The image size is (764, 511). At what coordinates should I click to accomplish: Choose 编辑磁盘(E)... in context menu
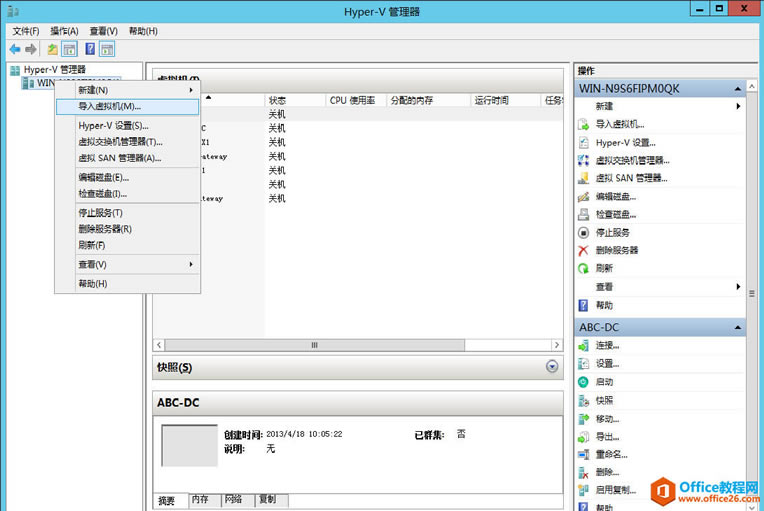(x=128, y=178)
